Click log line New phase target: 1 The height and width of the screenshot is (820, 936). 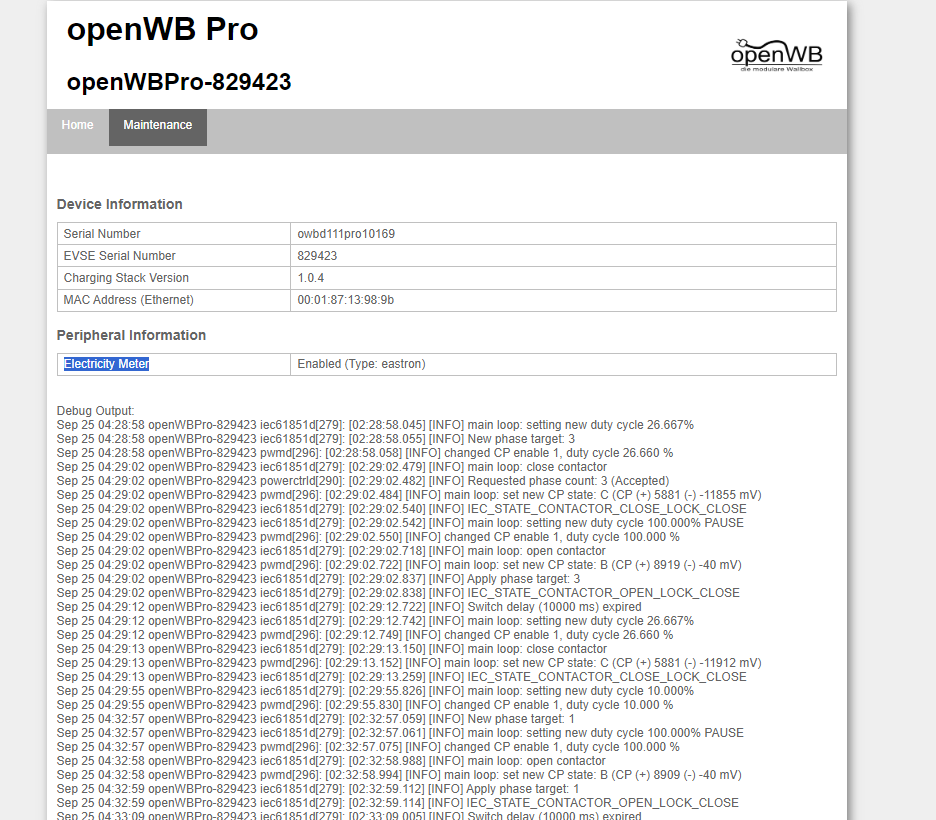click(315, 719)
